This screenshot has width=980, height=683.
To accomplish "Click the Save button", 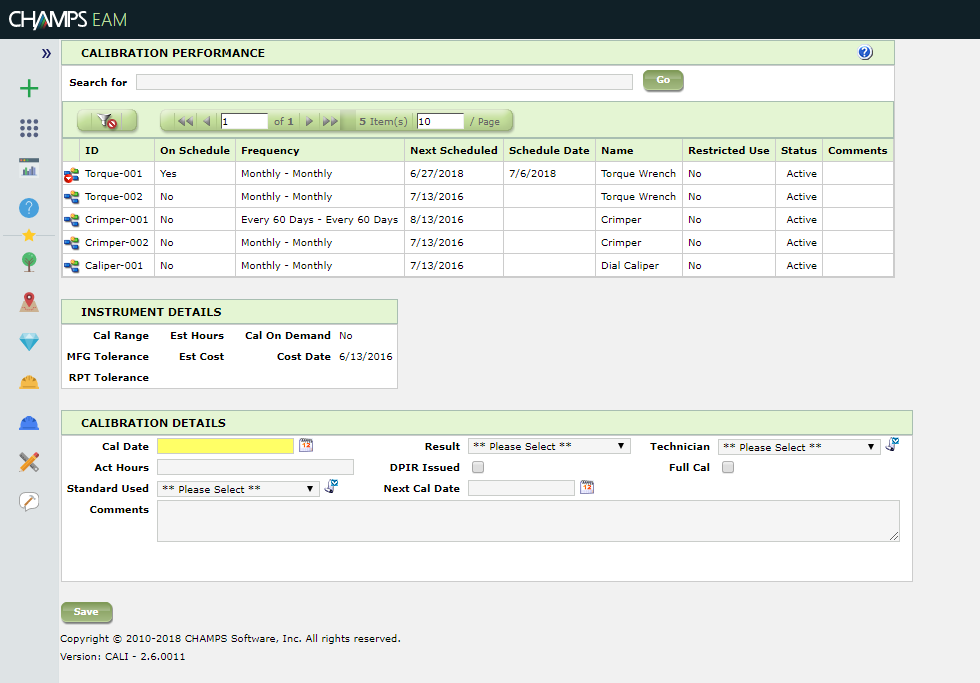I will (x=86, y=612).
